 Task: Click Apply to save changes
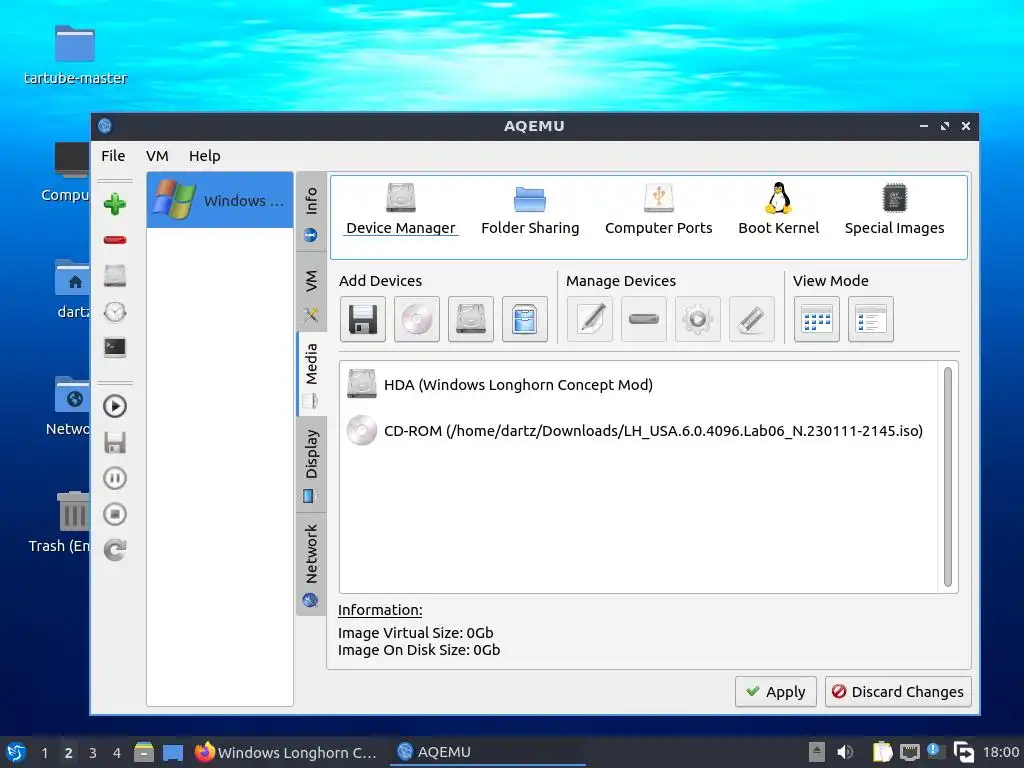tap(776, 692)
